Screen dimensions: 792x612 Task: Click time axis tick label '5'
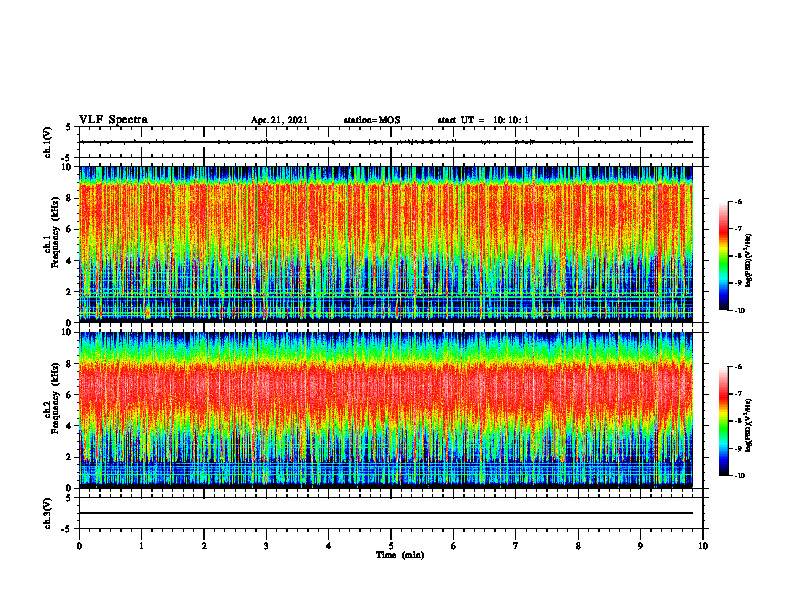(x=391, y=546)
